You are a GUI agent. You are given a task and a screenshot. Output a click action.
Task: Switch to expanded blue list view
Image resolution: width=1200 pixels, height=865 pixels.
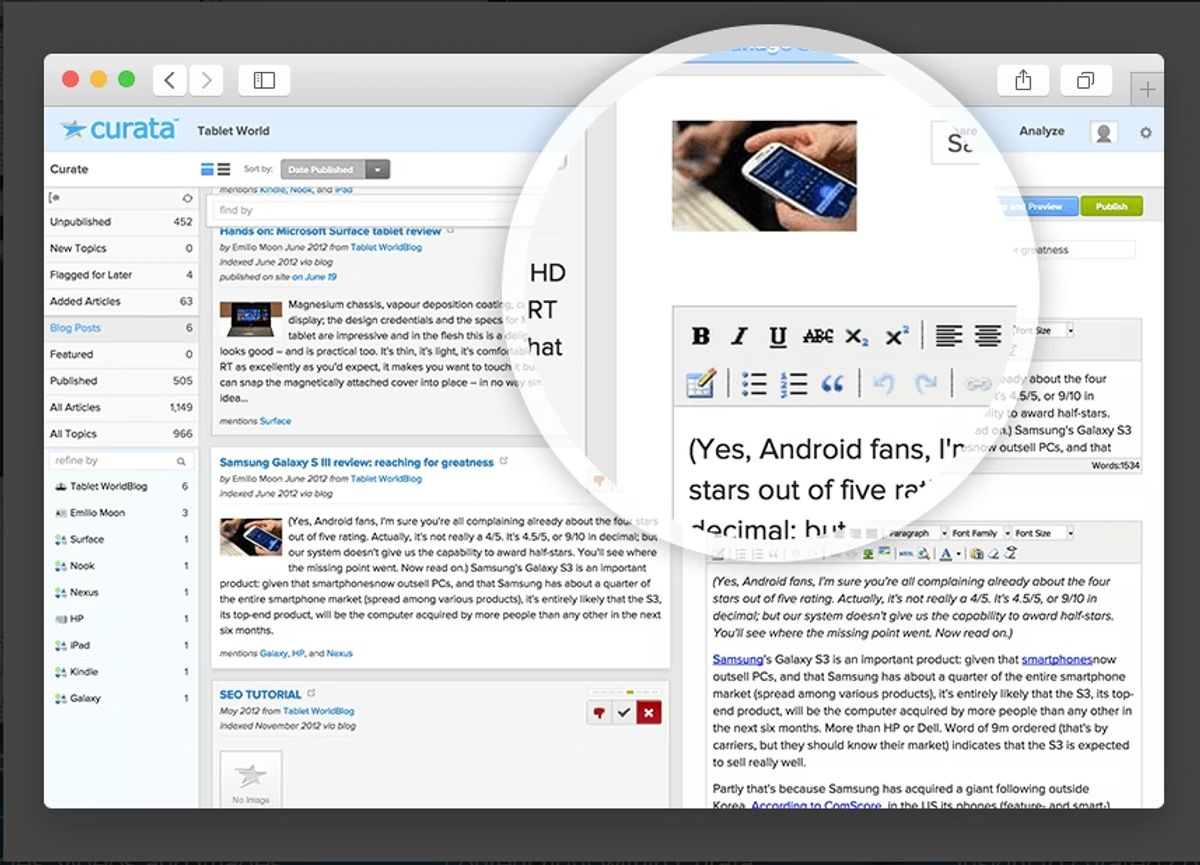tap(208, 169)
